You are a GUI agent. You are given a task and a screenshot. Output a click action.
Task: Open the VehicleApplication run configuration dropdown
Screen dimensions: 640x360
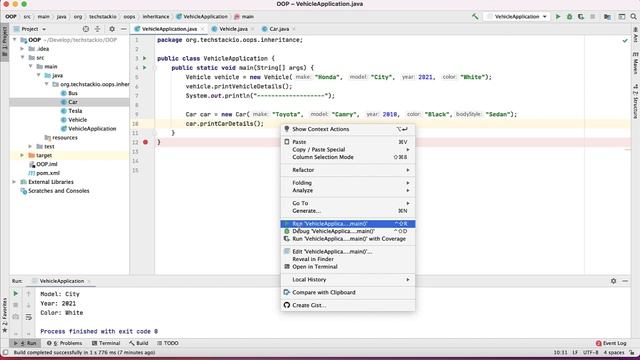pyautogui.click(x=517, y=17)
